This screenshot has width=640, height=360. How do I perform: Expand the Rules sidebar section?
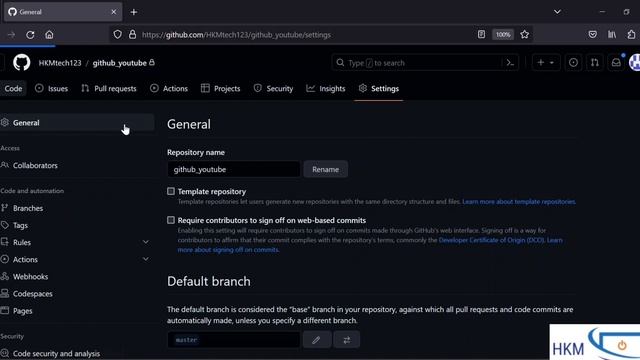146,242
